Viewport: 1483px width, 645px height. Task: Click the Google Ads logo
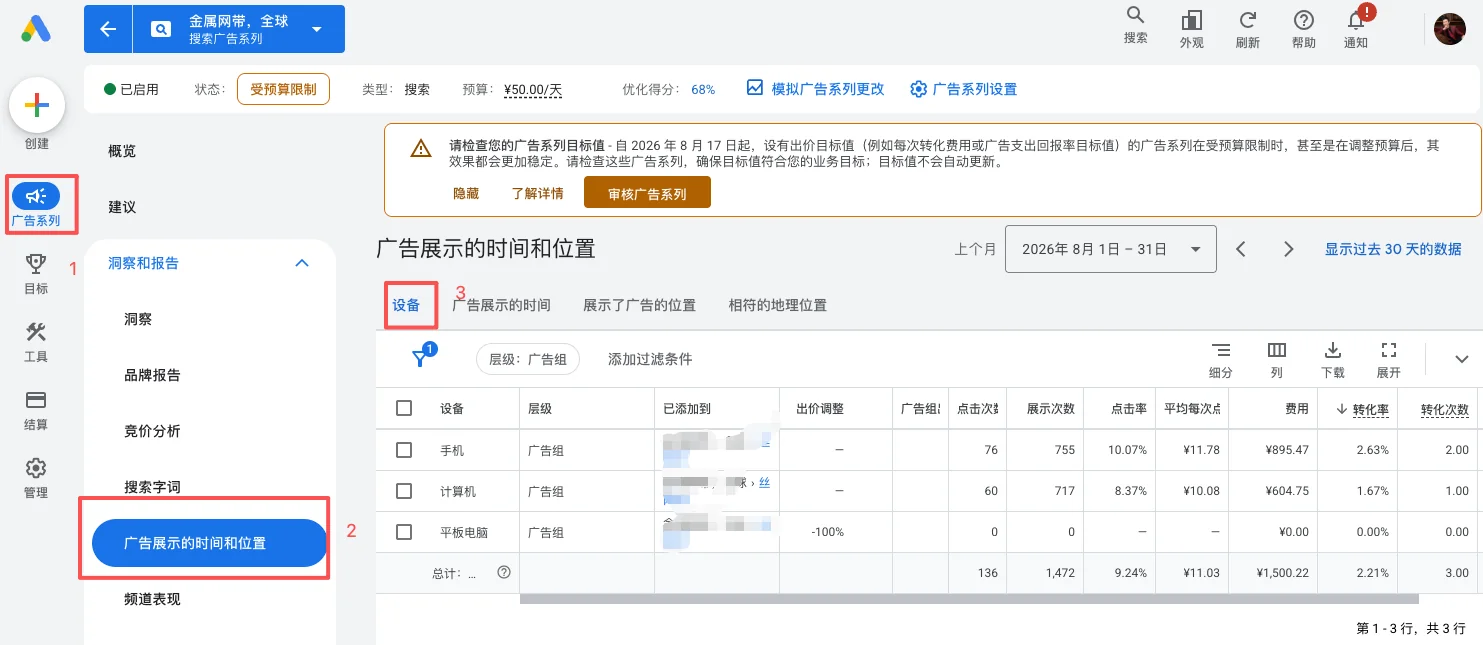pos(36,29)
